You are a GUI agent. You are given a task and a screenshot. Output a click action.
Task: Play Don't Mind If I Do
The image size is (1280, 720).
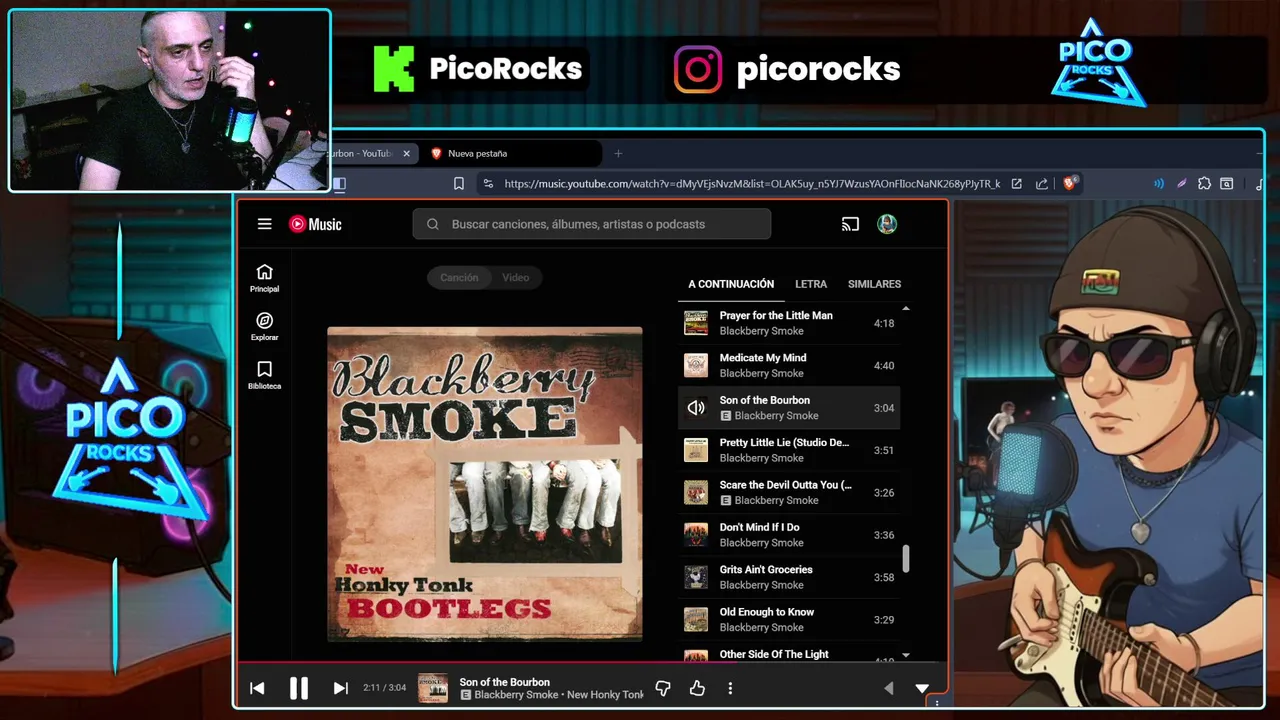[x=789, y=535]
